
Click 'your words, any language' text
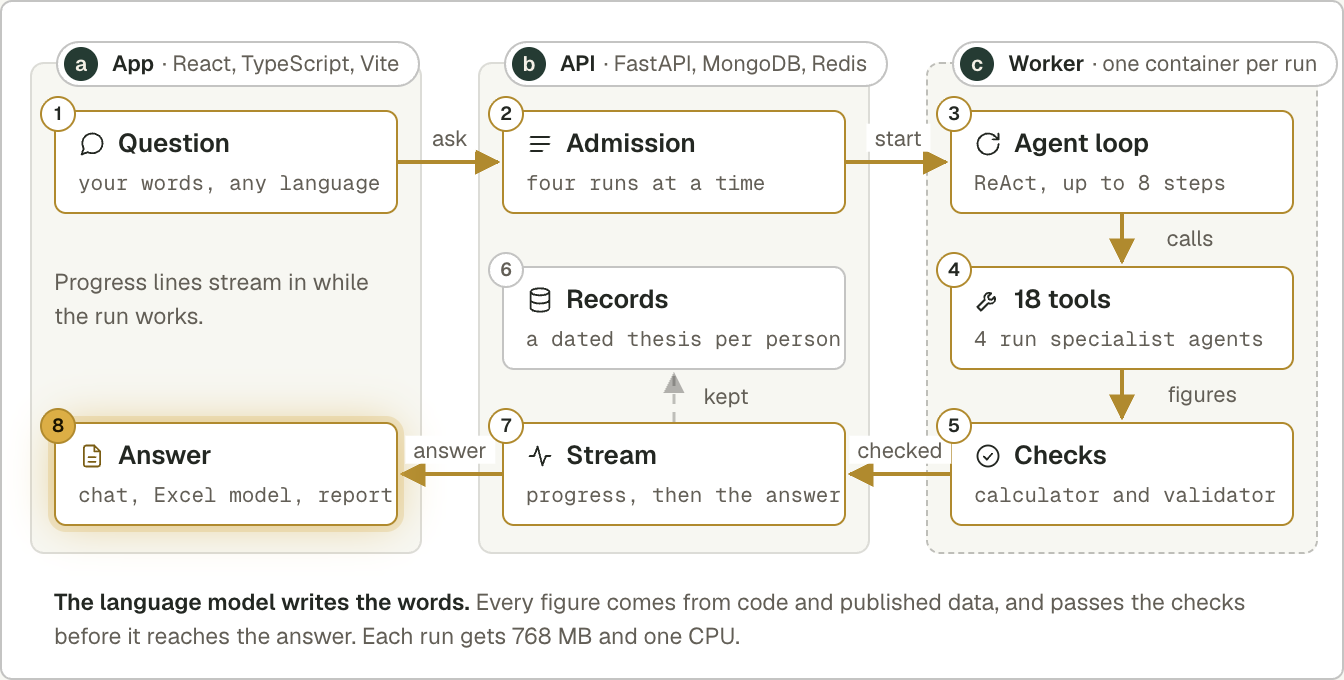click(229, 184)
